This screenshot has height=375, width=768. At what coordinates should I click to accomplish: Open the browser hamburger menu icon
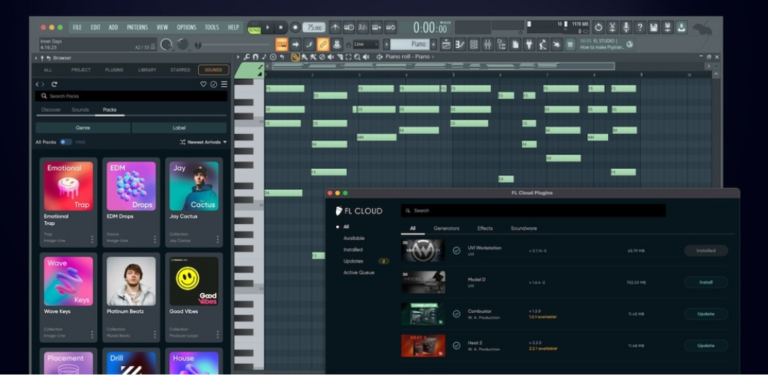click(224, 84)
